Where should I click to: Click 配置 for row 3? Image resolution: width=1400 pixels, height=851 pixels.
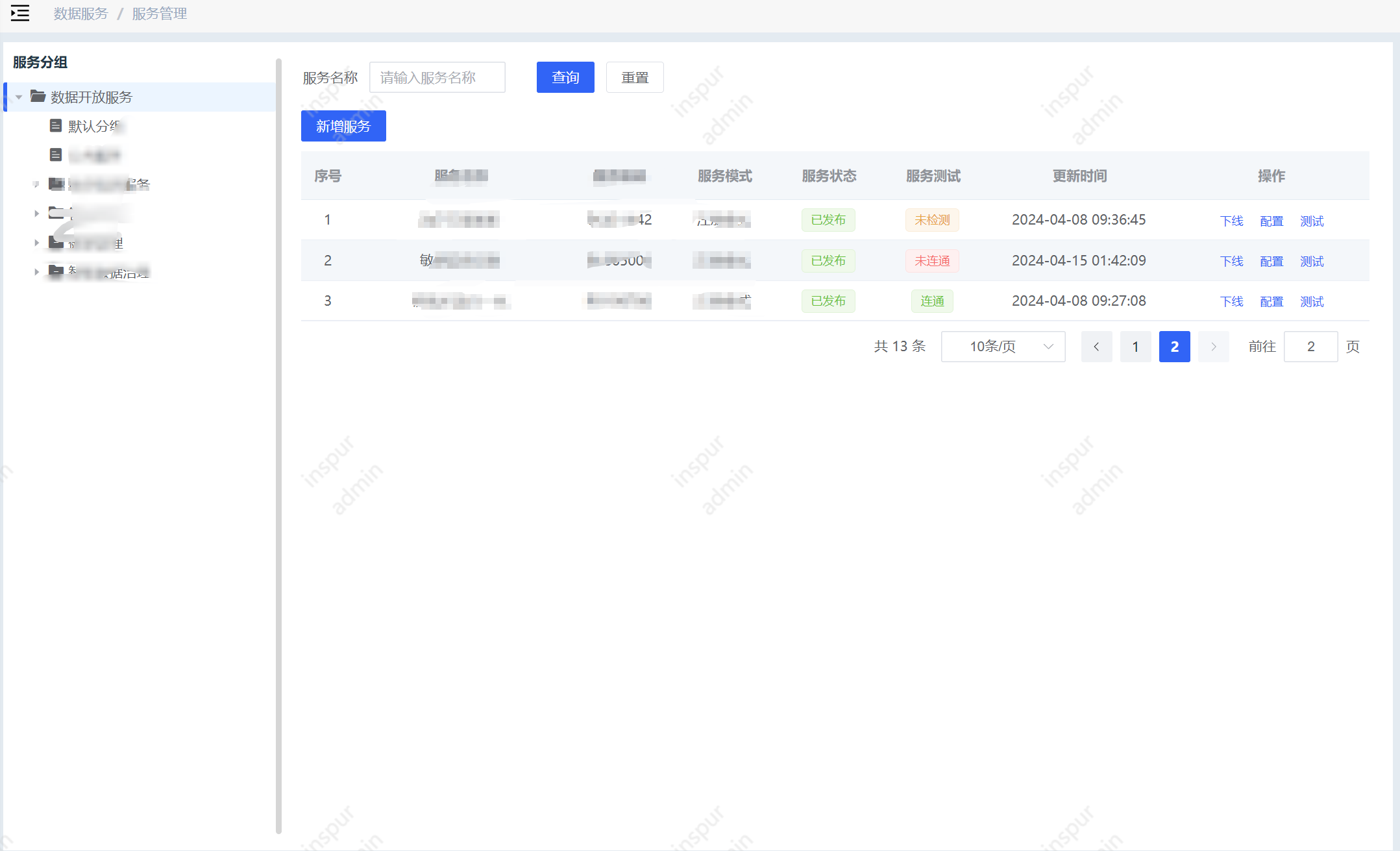[x=1271, y=301]
